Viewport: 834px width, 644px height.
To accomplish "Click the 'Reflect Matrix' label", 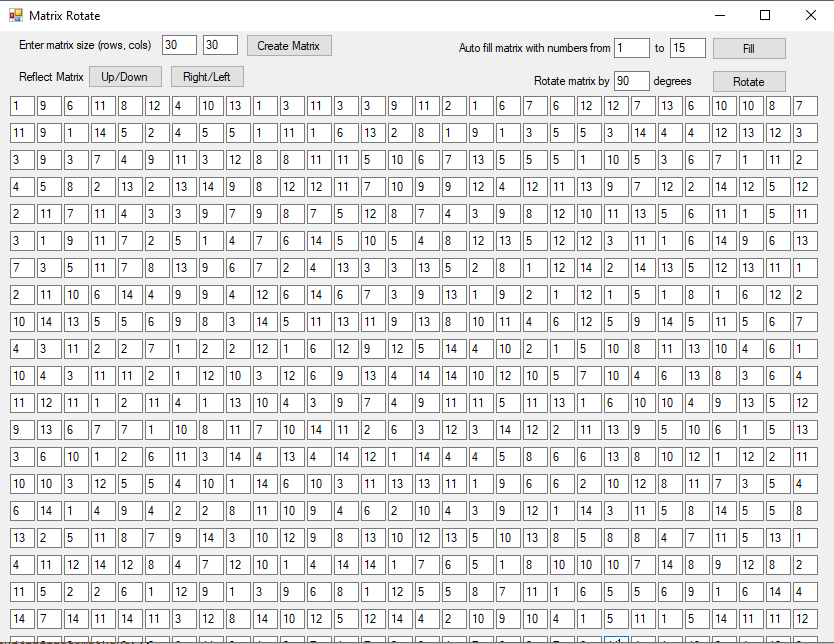I will tap(51, 77).
